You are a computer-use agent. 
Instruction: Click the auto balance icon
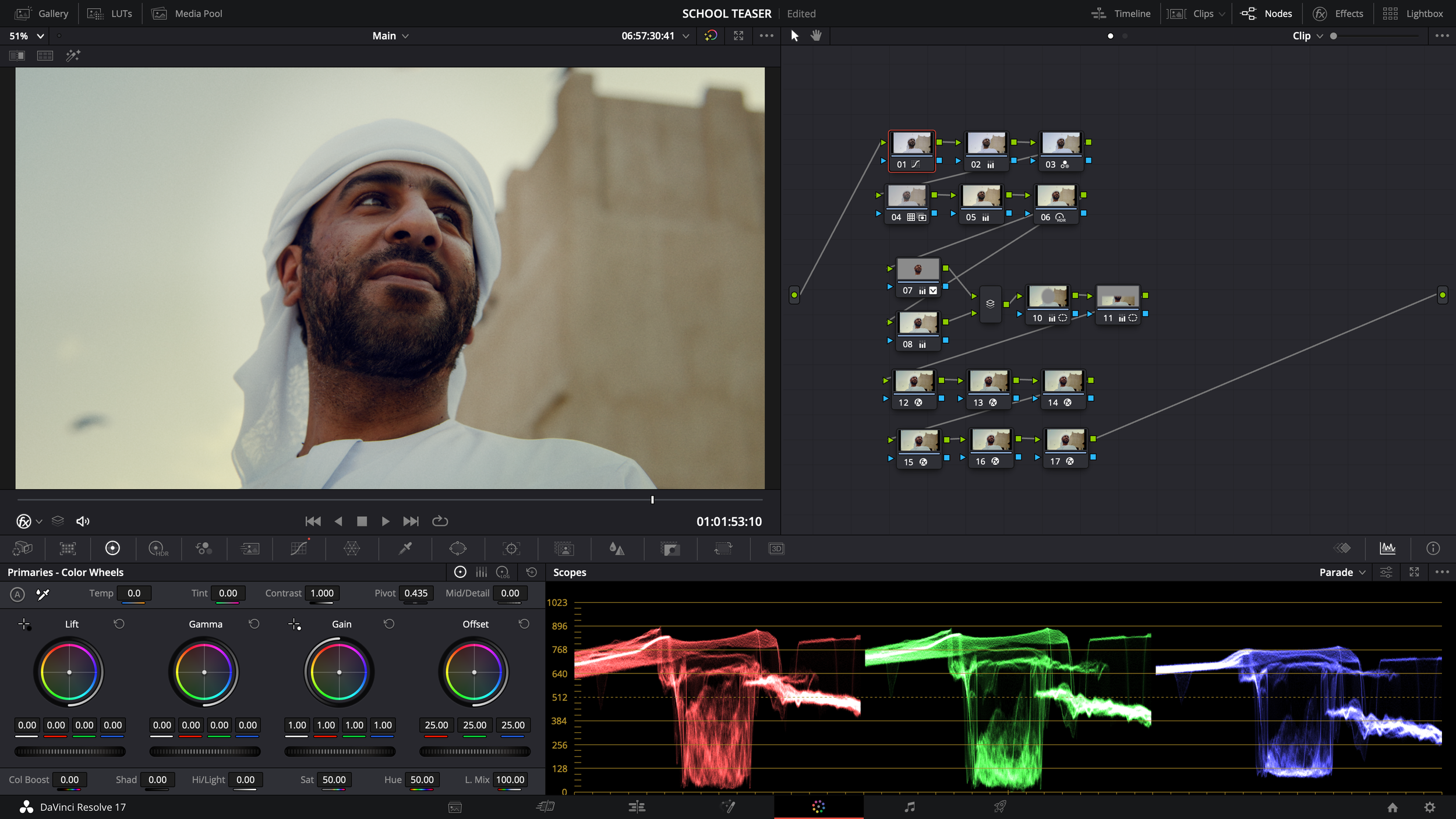17,594
